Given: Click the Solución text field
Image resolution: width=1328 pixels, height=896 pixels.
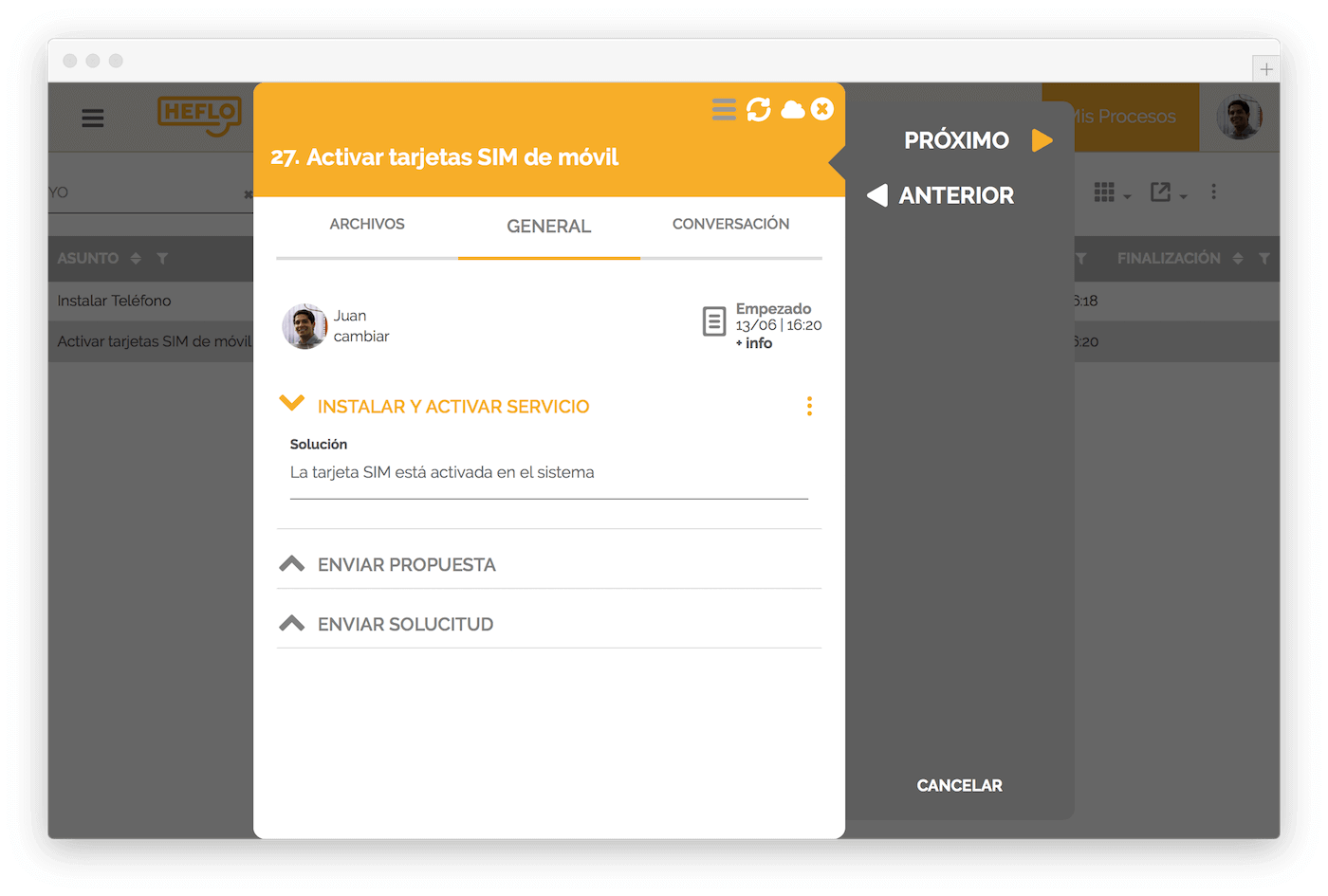Looking at the screenshot, I should click(549, 473).
